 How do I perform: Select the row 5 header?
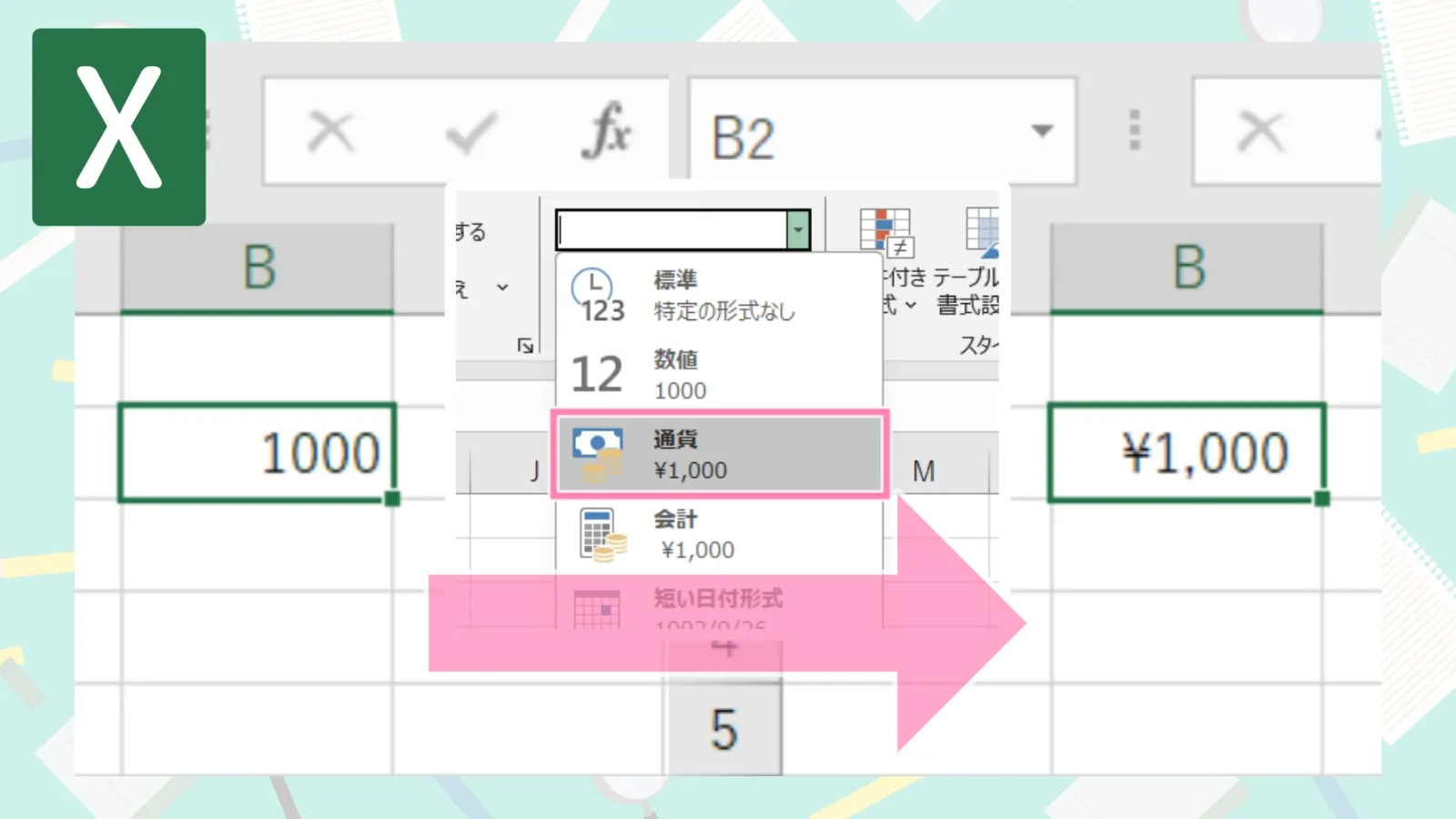(x=723, y=728)
